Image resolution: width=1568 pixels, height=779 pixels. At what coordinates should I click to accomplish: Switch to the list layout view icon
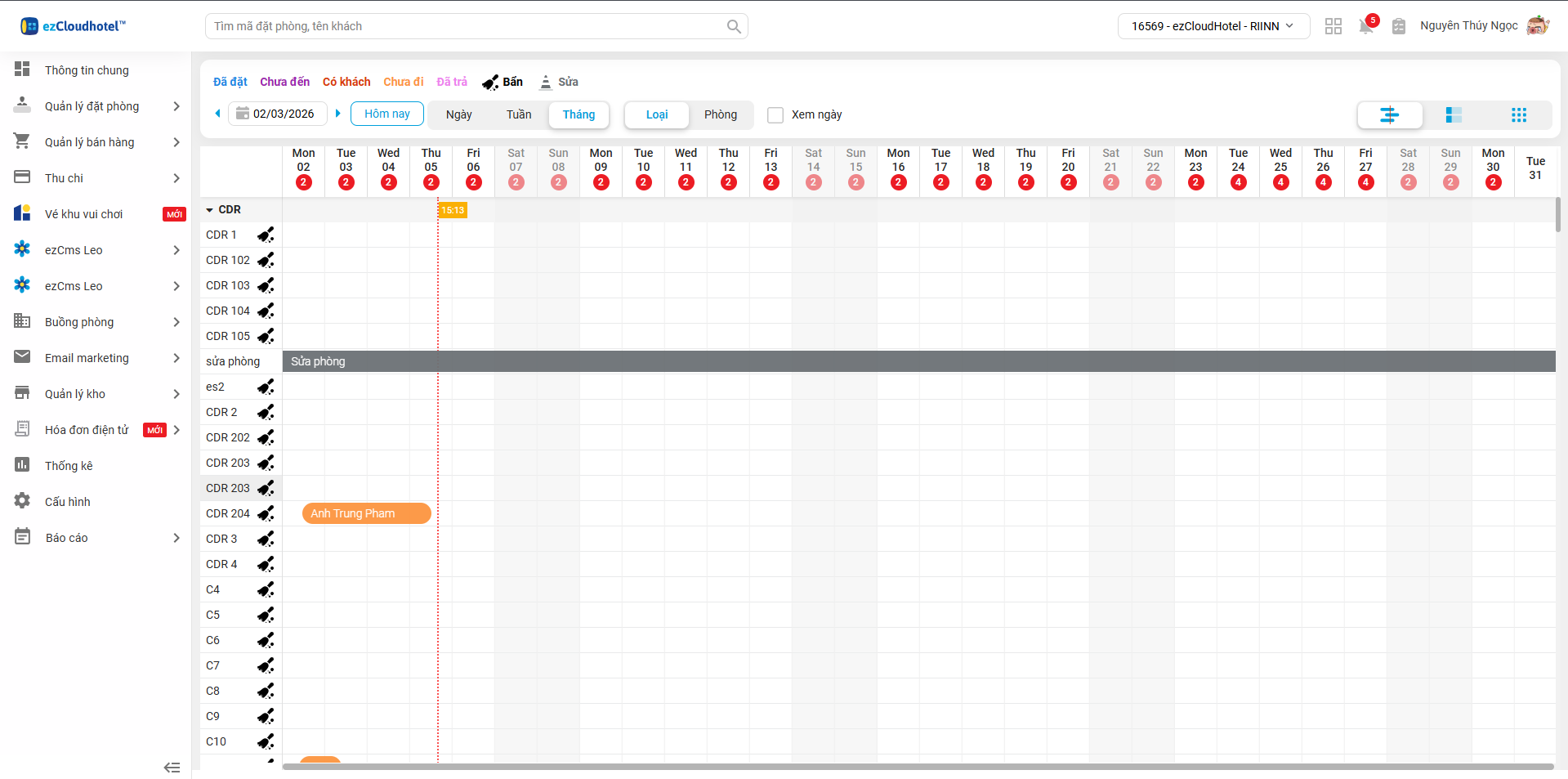(x=1453, y=115)
